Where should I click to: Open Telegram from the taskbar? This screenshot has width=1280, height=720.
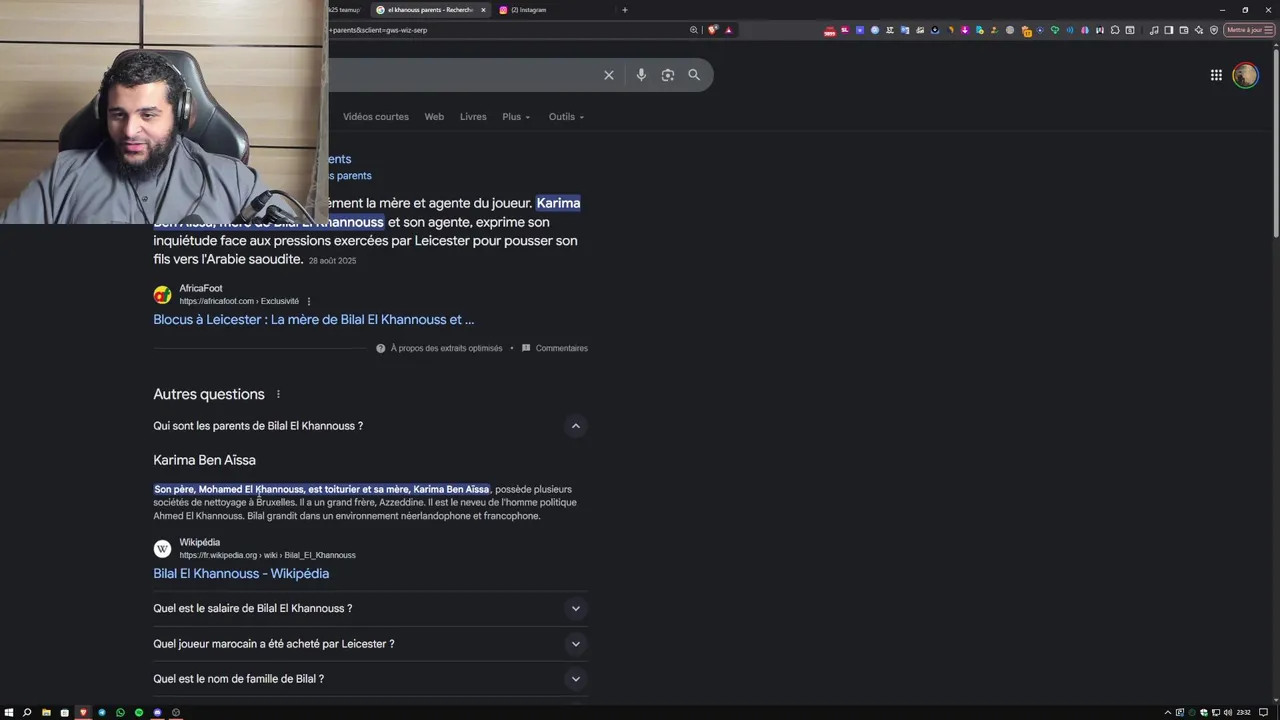point(102,712)
